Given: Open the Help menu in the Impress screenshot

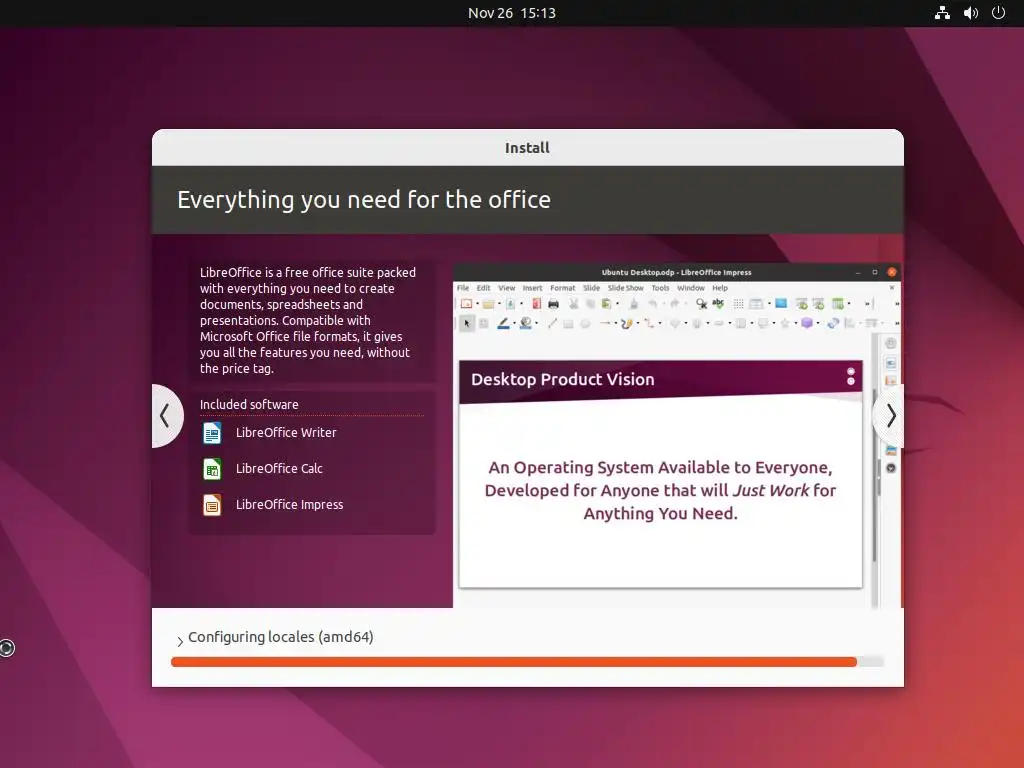Looking at the screenshot, I should [720, 288].
